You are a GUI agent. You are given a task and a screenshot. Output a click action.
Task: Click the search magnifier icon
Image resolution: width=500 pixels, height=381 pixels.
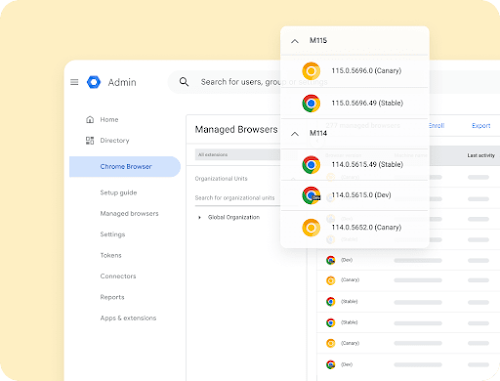[x=184, y=82]
